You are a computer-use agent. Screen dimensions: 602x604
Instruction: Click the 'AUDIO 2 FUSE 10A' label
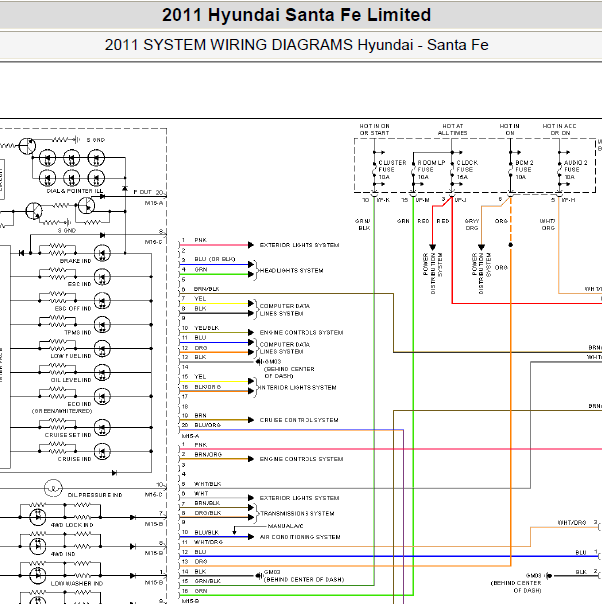point(575,170)
